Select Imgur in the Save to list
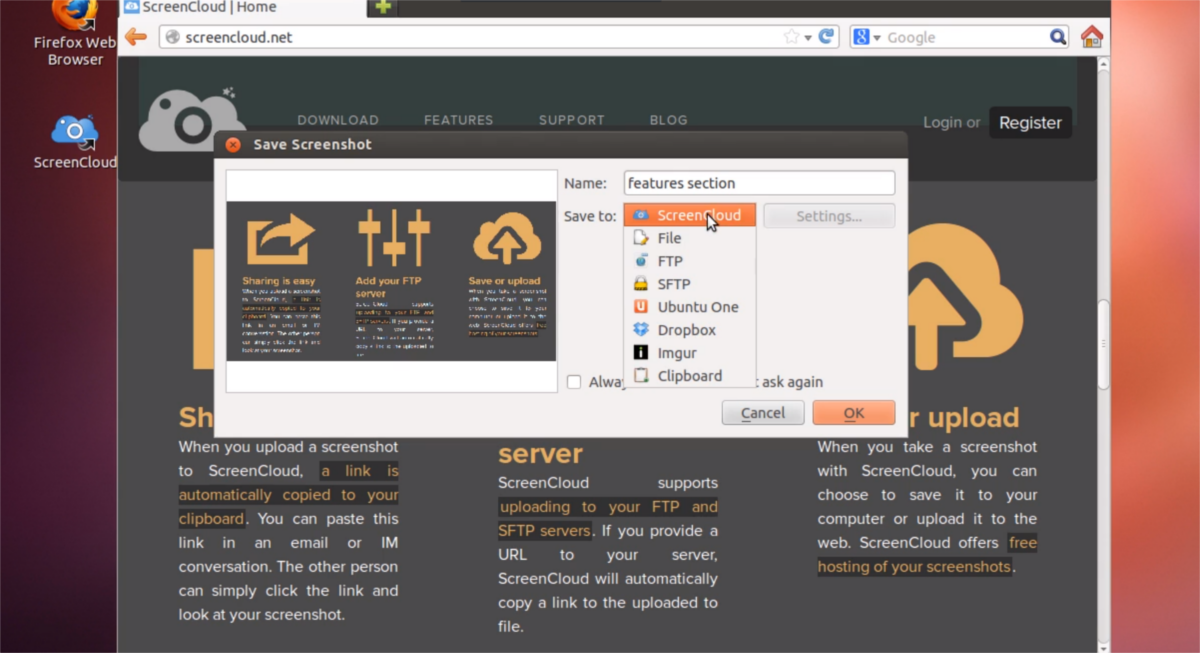Image resolution: width=1200 pixels, height=653 pixels. coord(690,353)
